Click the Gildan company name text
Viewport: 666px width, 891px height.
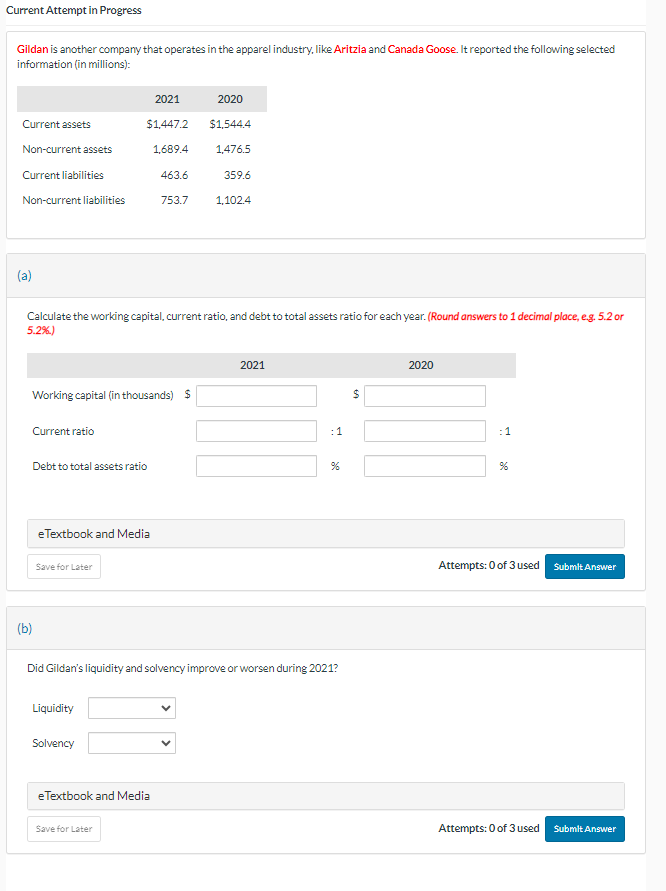(33, 48)
